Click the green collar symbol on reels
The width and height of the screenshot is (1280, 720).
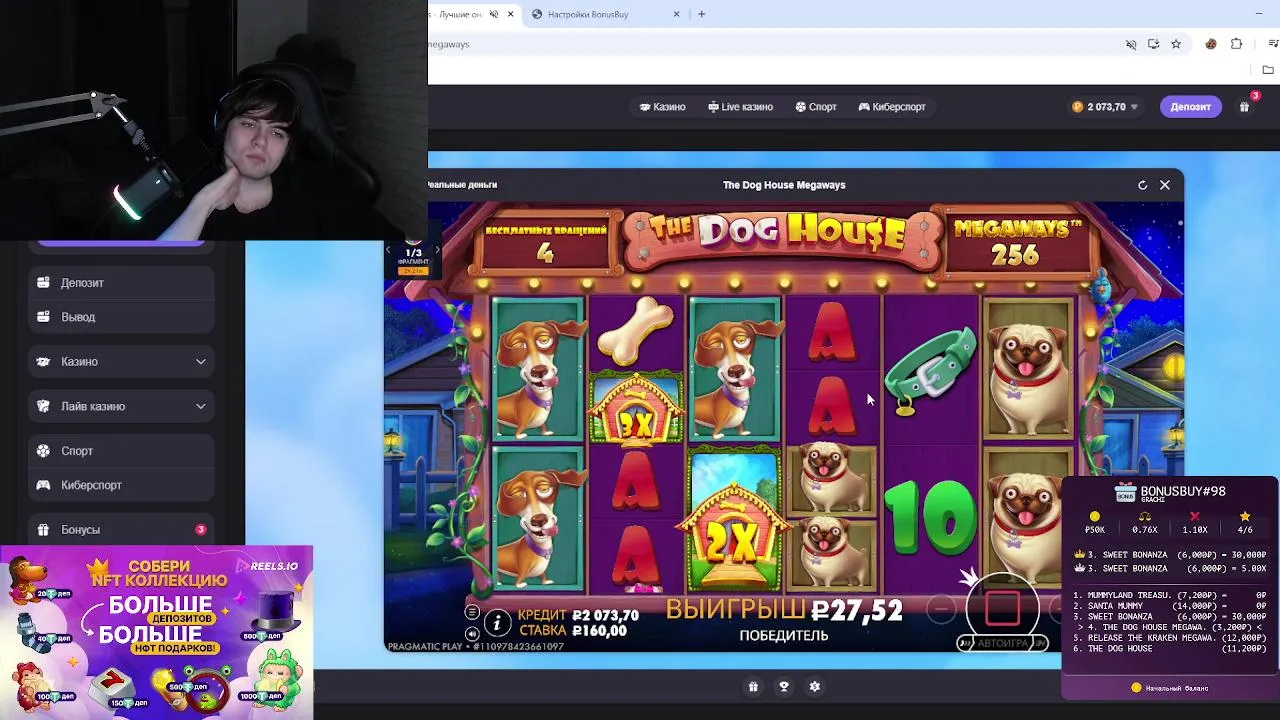pyautogui.click(x=930, y=370)
